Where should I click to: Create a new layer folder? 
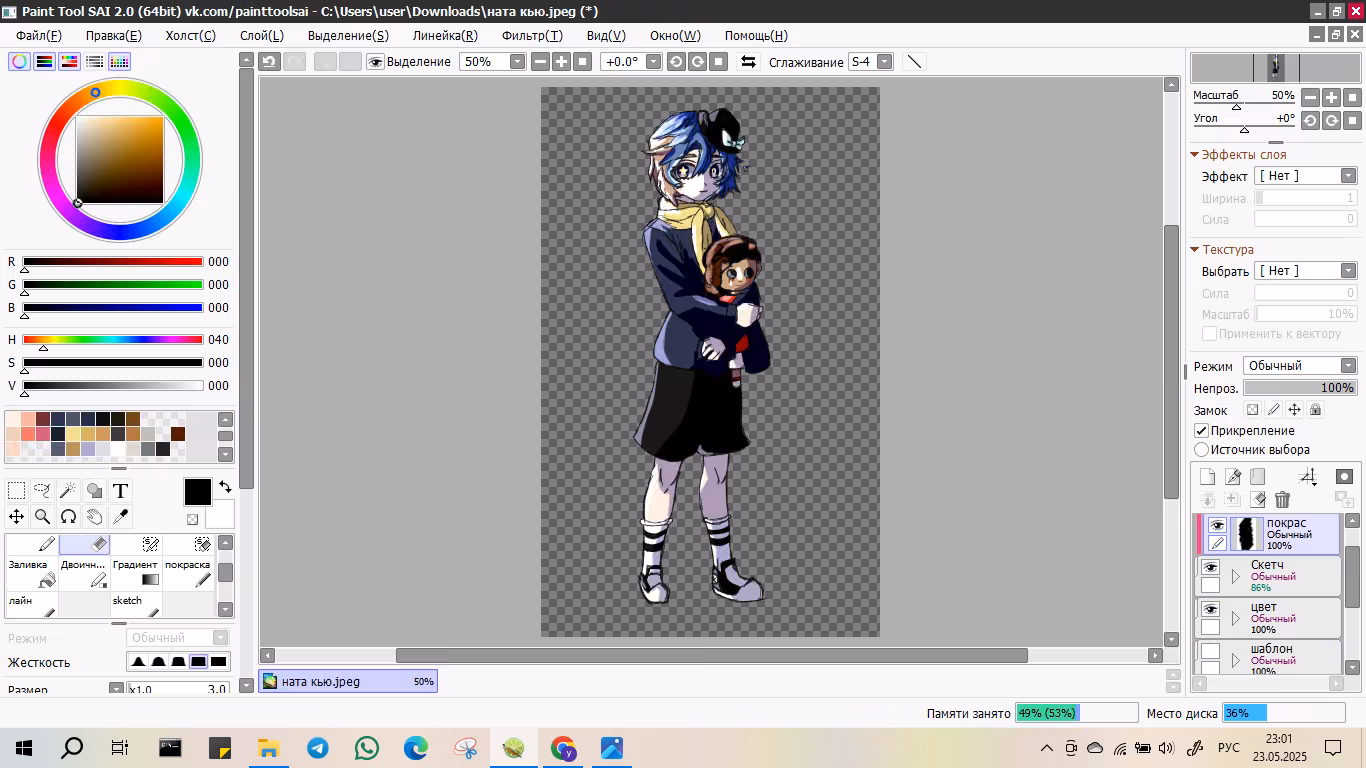tap(1258, 477)
